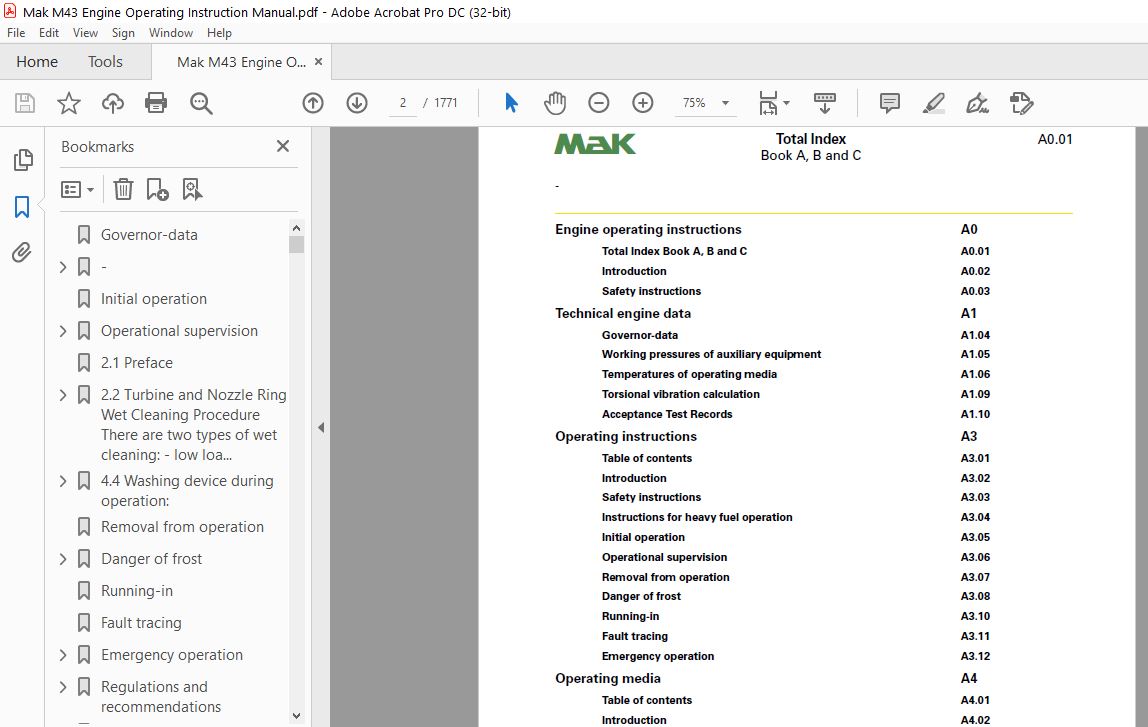This screenshot has width=1148, height=727.
Task: Open the Sign document tool
Action: pyautogui.click(x=977, y=103)
